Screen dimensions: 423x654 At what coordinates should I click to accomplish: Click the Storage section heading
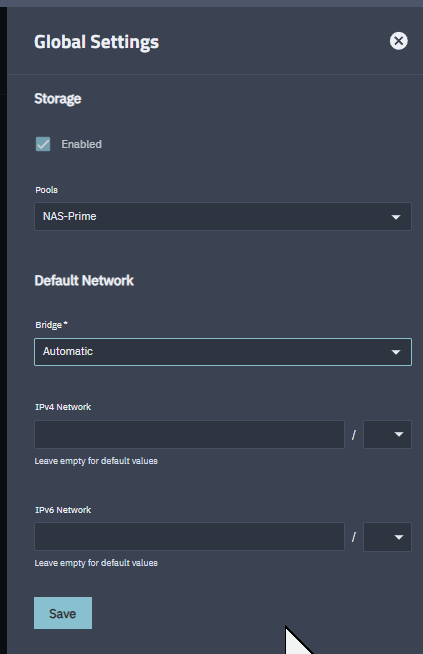click(x=58, y=99)
